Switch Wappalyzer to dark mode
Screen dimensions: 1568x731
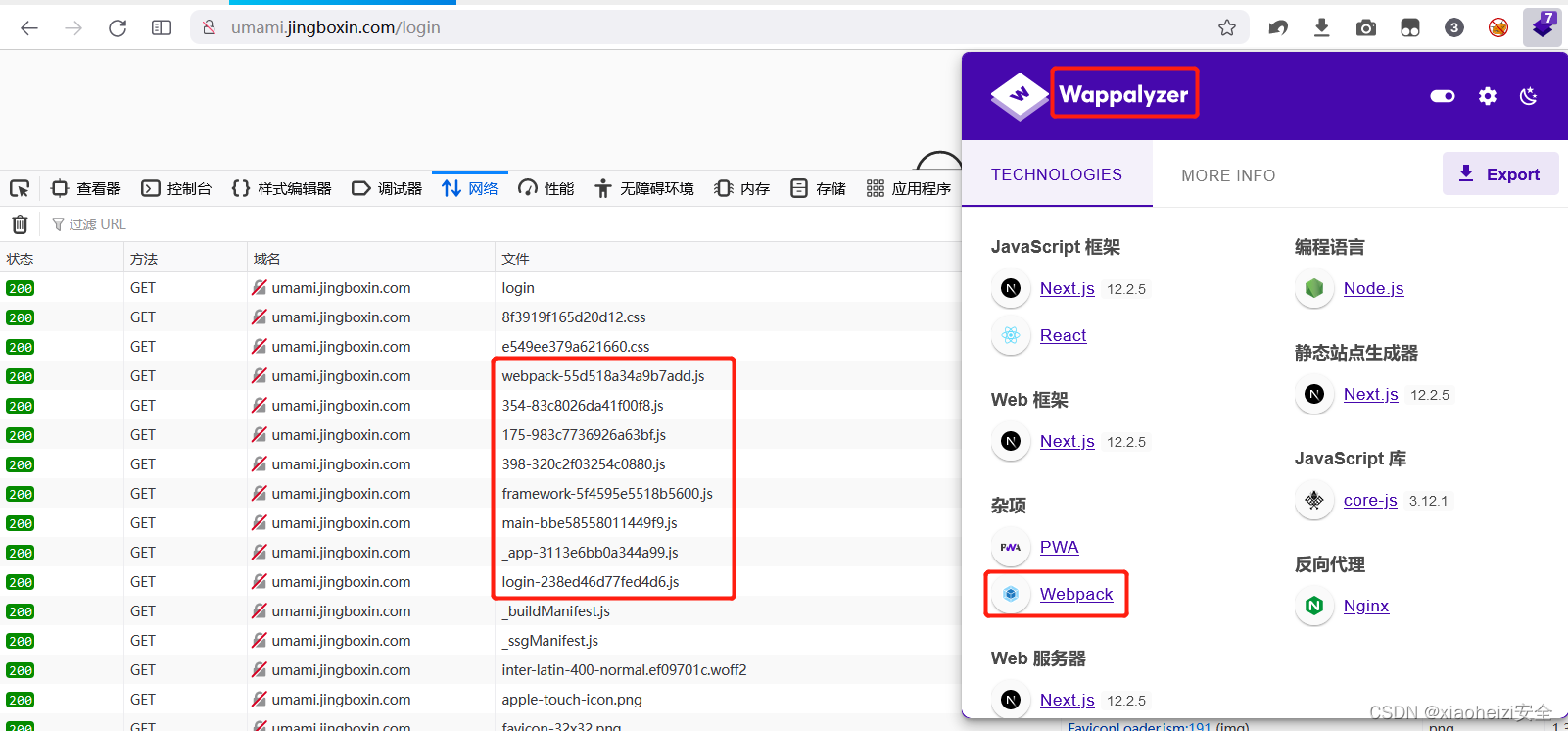(x=1529, y=96)
